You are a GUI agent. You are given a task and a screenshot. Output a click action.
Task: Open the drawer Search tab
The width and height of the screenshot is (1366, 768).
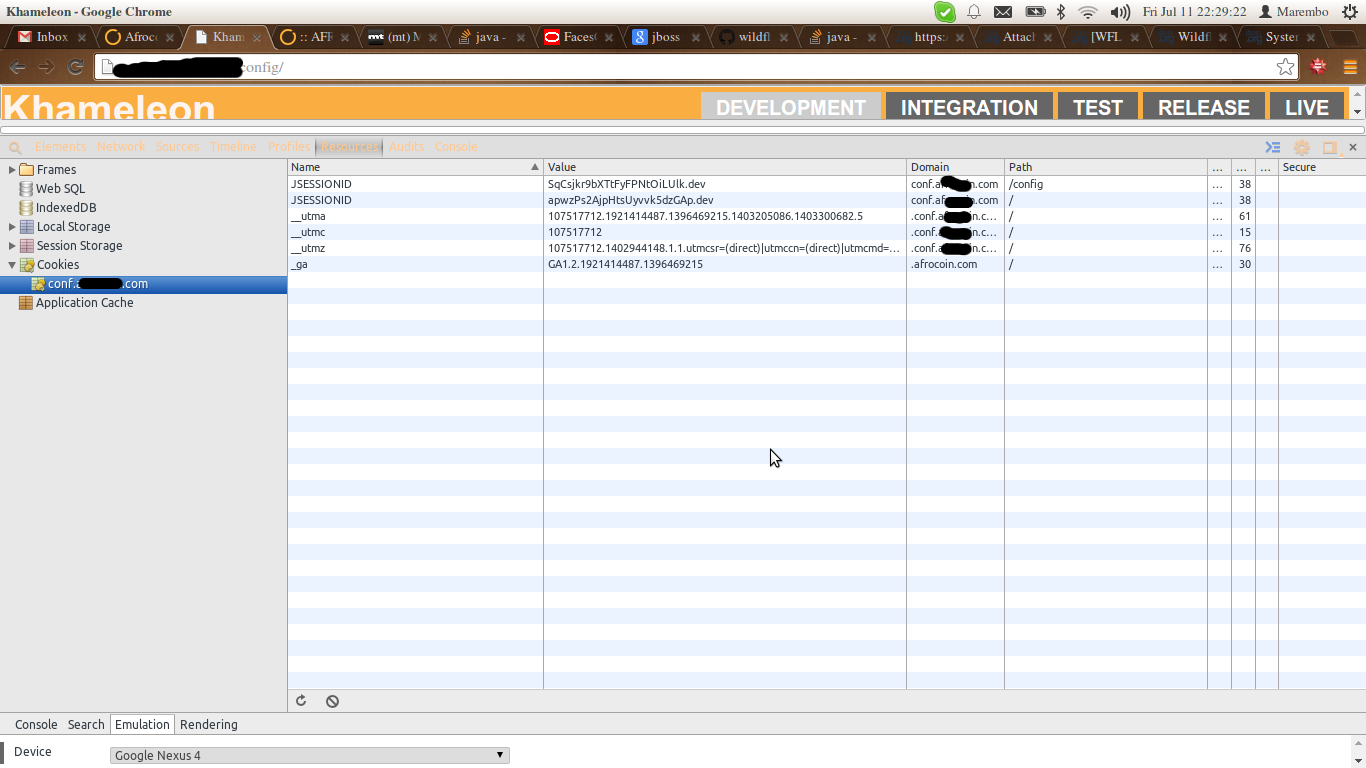86,725
